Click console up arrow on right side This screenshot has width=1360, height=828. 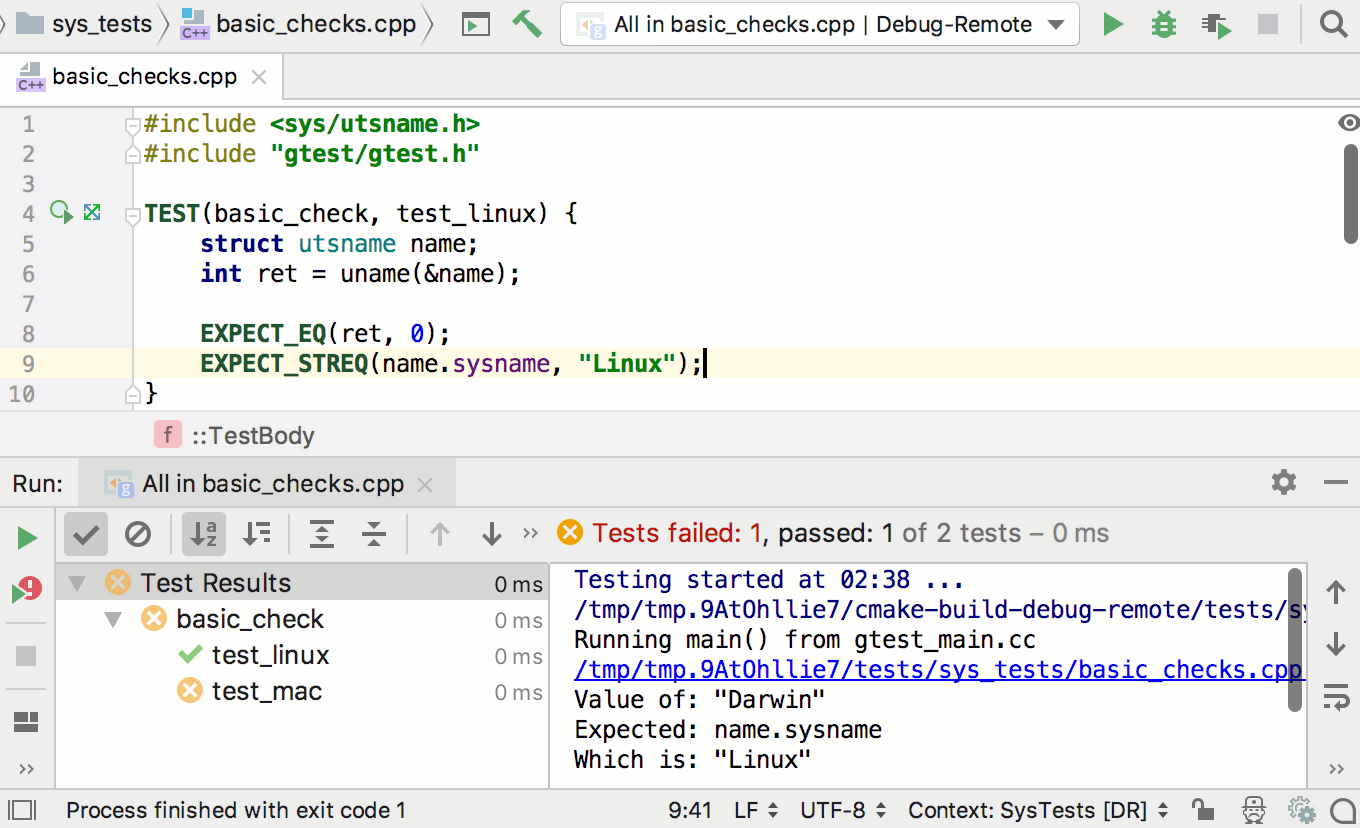(x=1336, y=592)
